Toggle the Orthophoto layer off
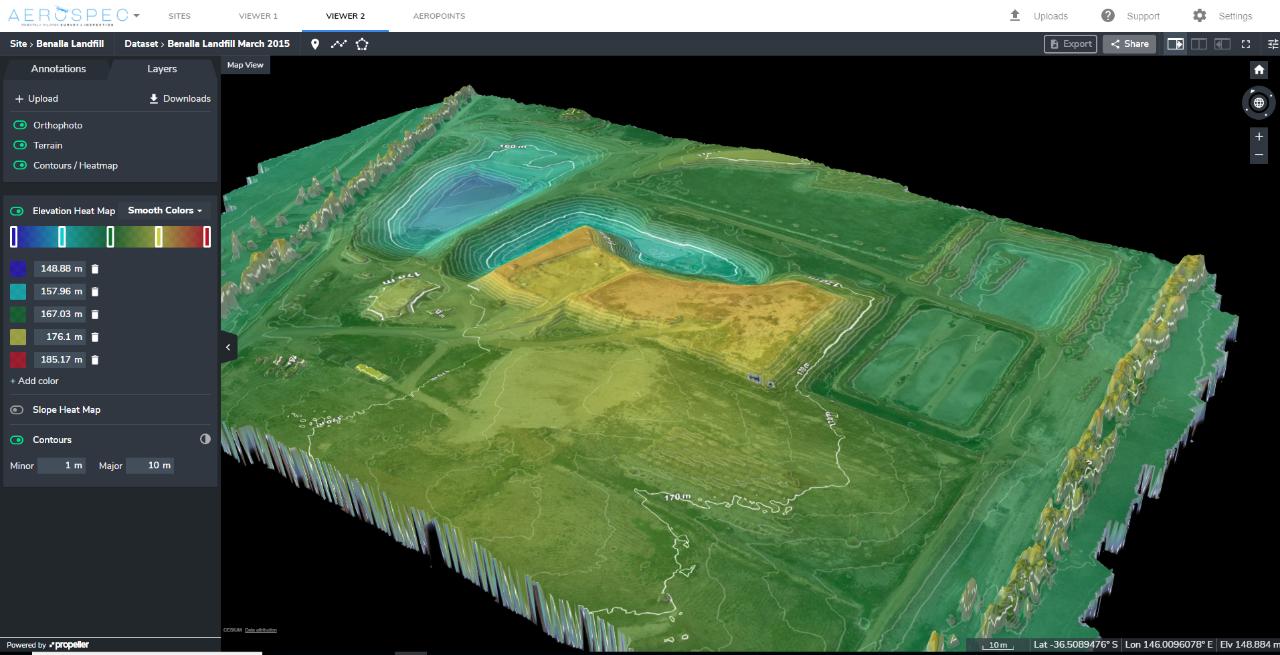This screenshot has height=655, width=1280. [20, 126]
